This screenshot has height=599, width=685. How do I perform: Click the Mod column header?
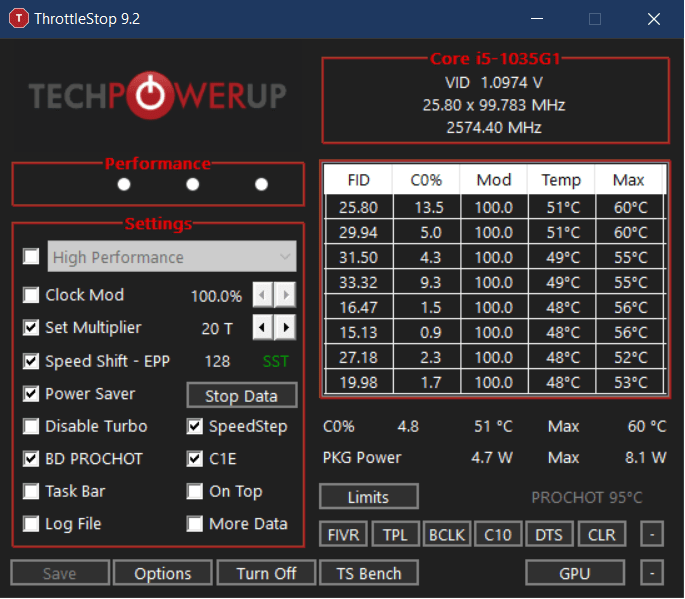click(494, 180)
